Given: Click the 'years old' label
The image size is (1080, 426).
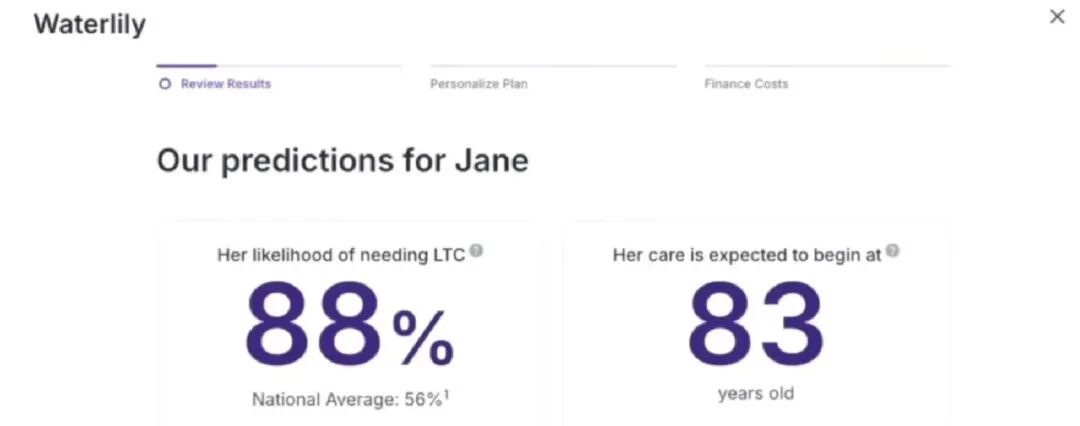Looking at the screenshot, I should click(x=755, y=393).
